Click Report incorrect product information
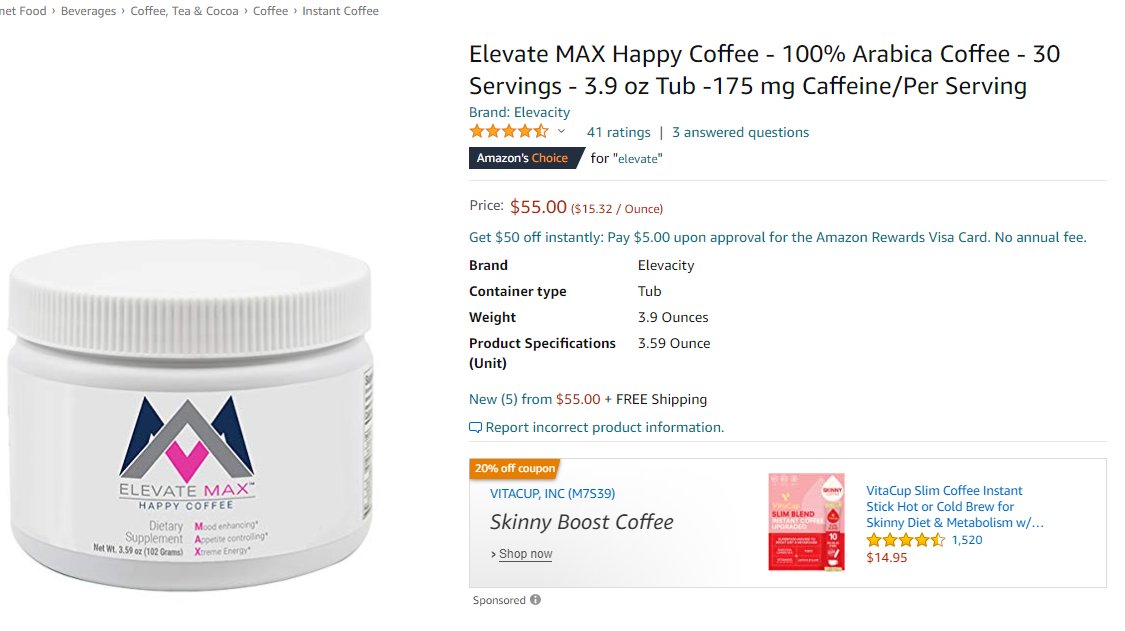This screenshot has height=631, width=1125. (x=605, y=427)
